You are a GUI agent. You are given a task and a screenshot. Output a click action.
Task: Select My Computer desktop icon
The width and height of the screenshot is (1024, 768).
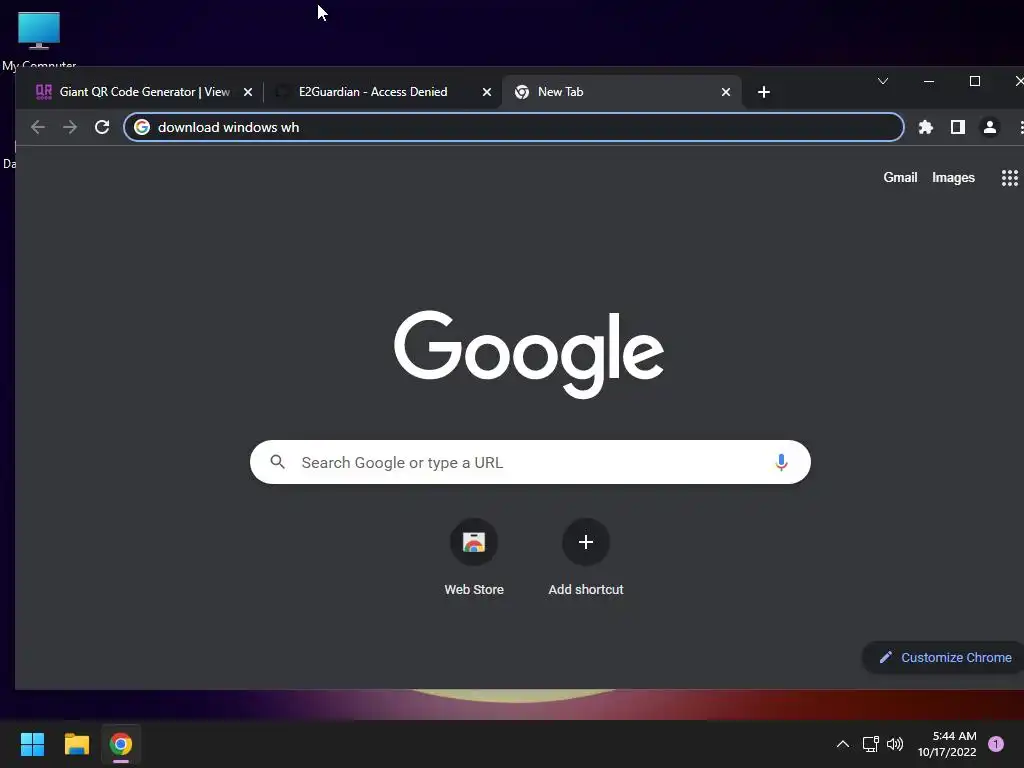click(39, 39)
